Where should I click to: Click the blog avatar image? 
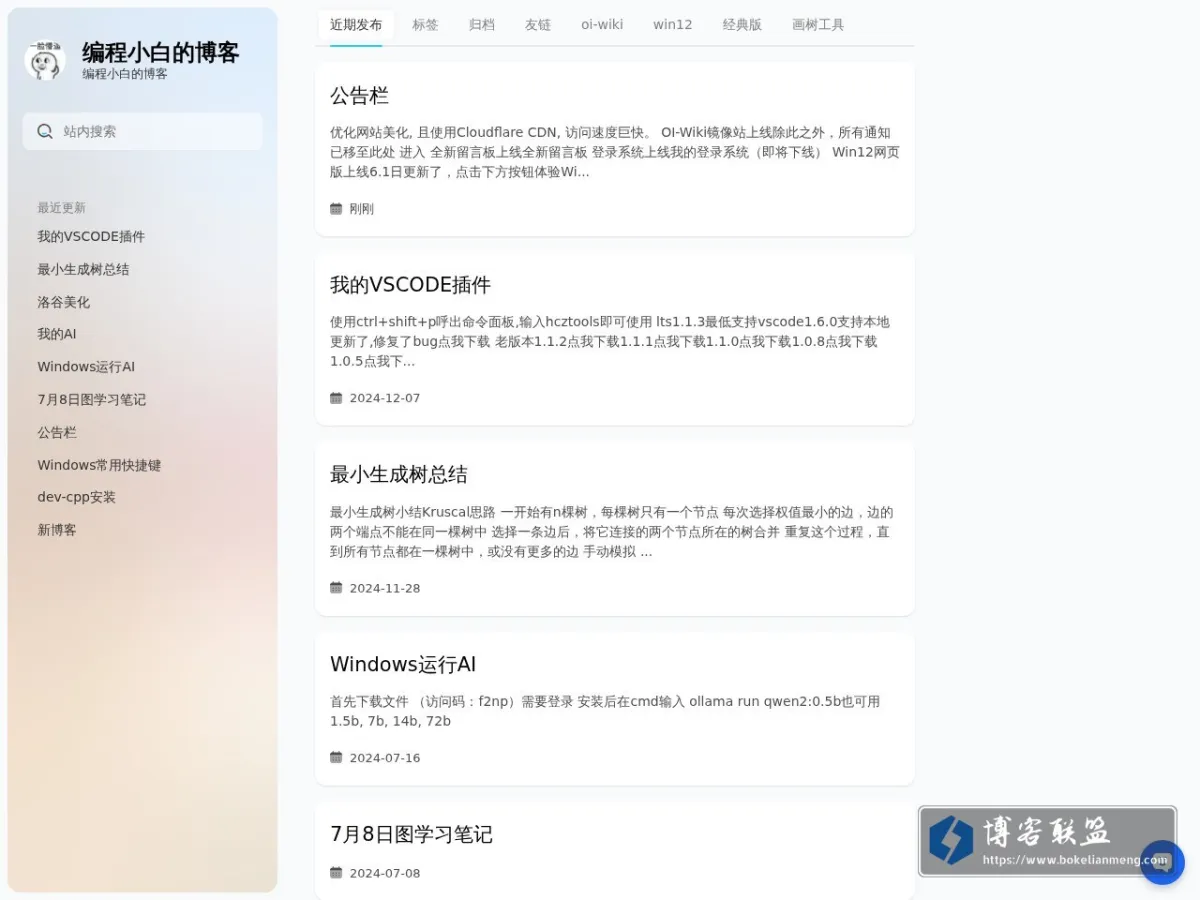coord(45,60)
